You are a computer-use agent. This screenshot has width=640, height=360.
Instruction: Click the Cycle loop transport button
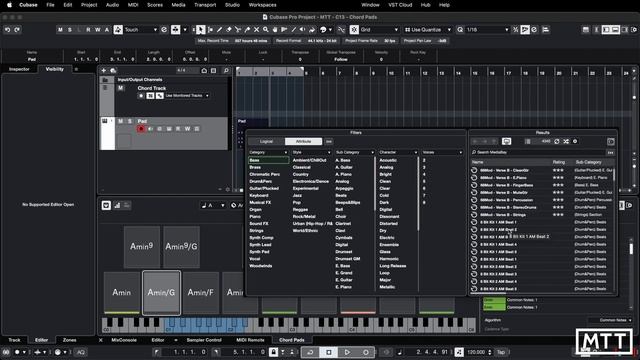[x=310, y=352]
